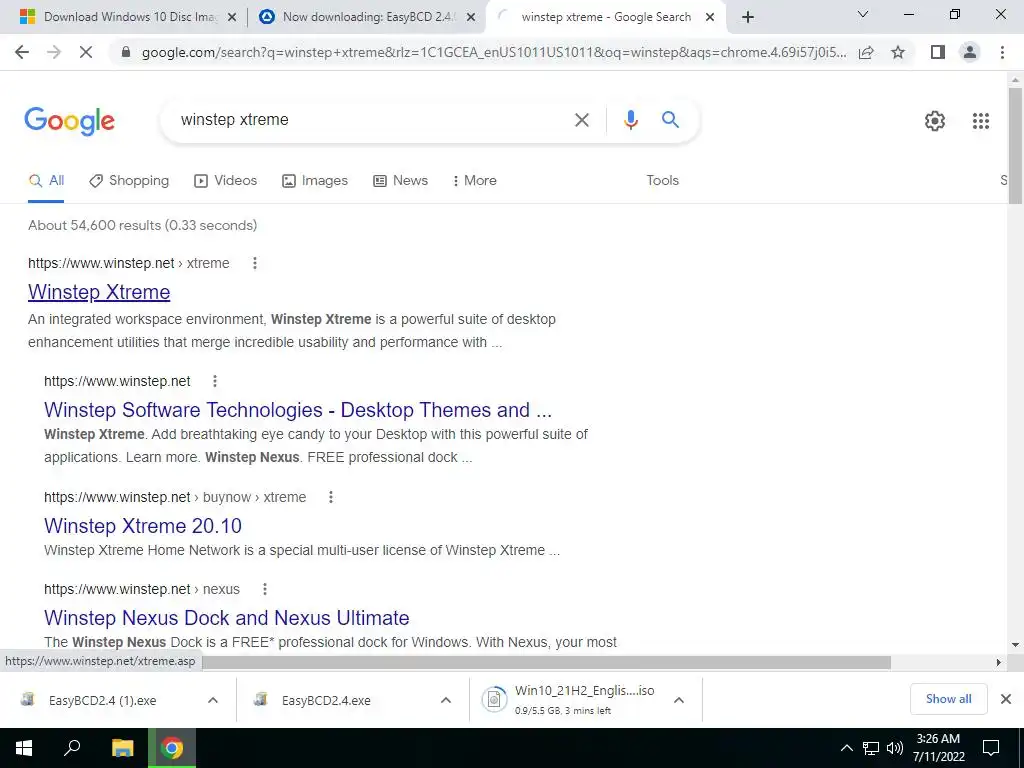Viewport: 1024px width, 768px height.
Task: Click the share page icon in address bar
Action: coord(867,52)
